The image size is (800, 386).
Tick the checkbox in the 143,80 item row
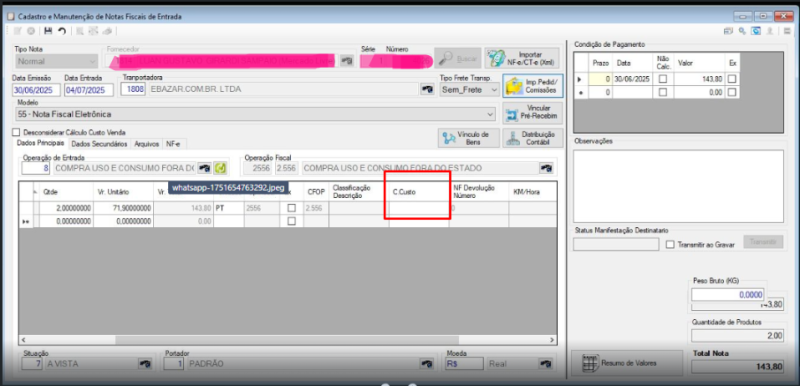click(292, 208)
